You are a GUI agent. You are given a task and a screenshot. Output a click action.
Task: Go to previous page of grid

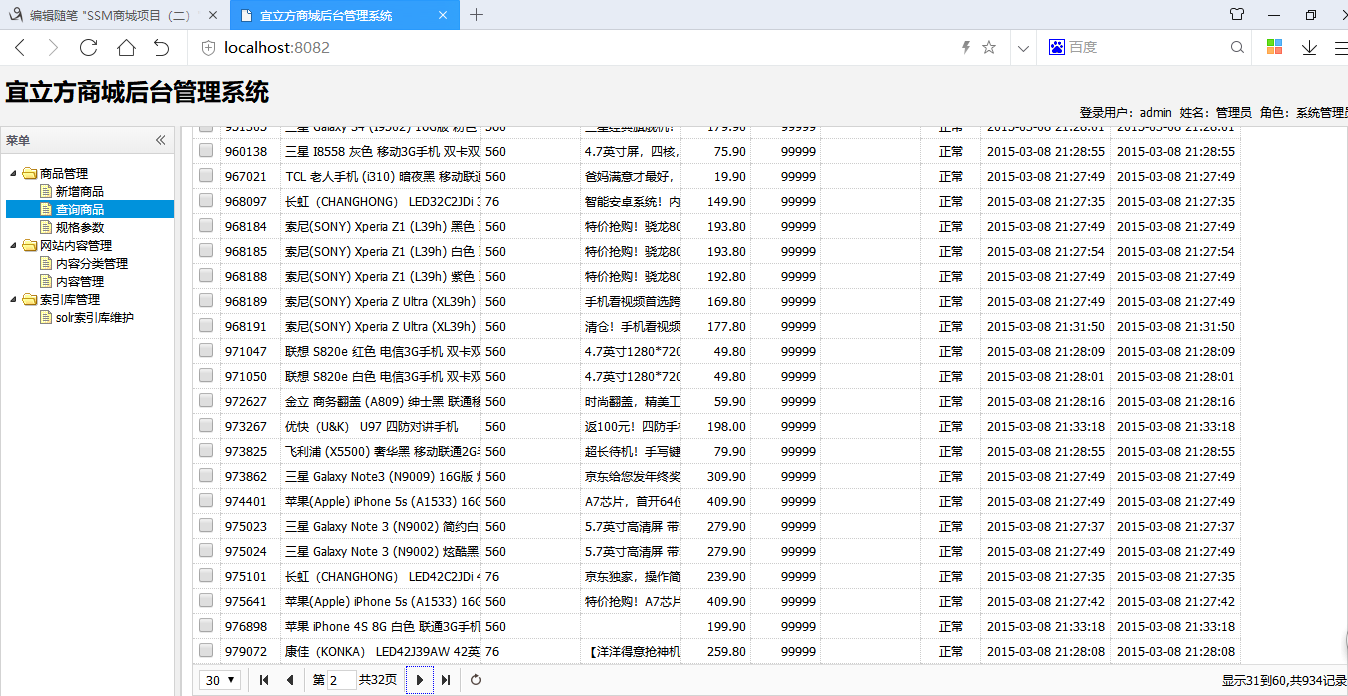click(290, 680)
